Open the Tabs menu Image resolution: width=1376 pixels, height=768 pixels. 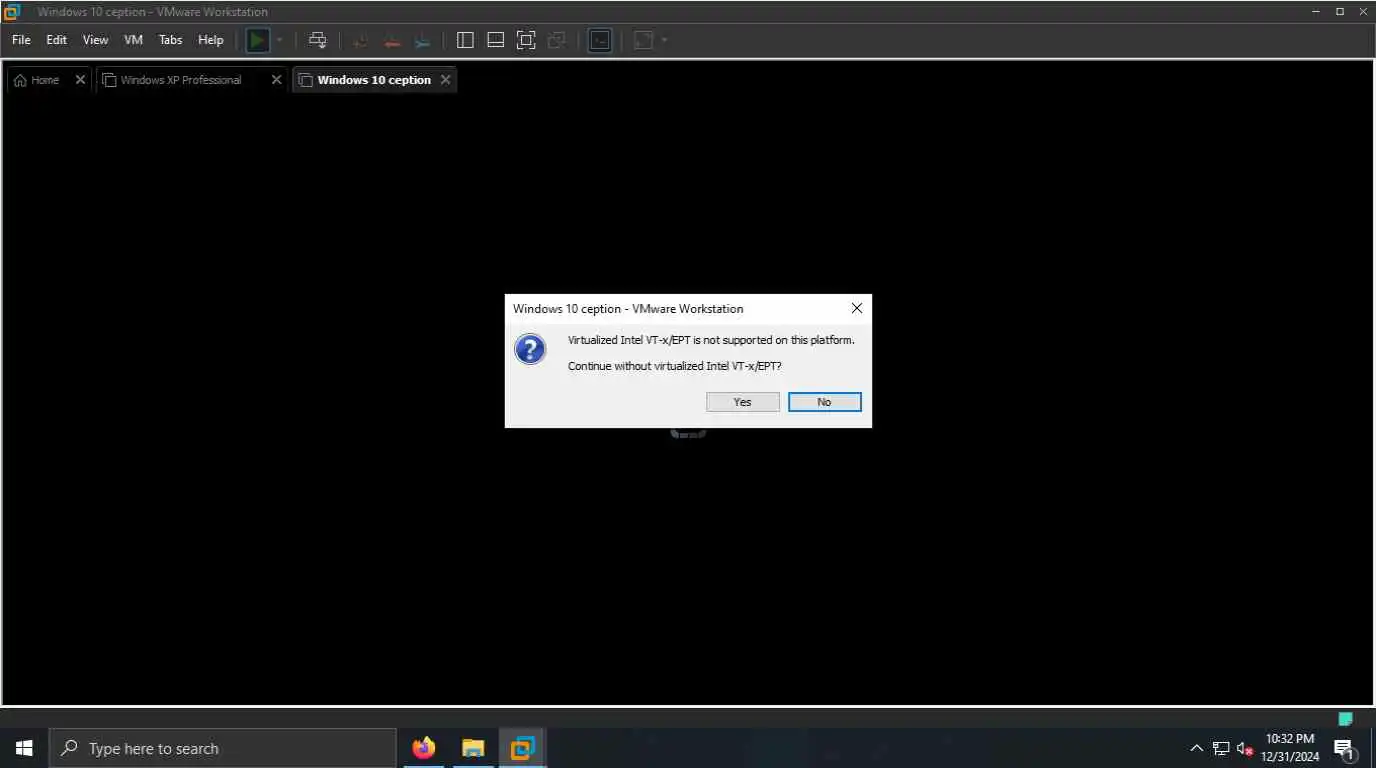(171, 40)
